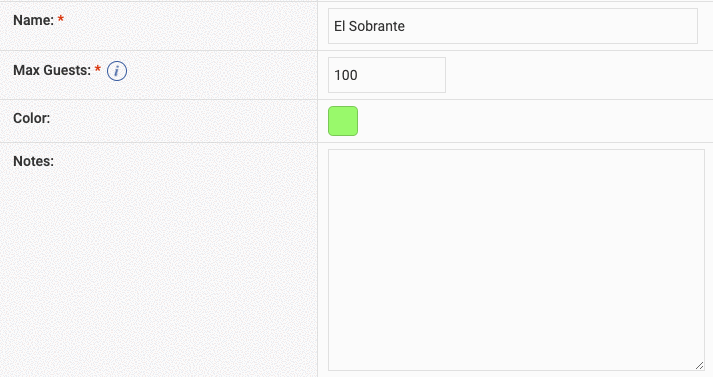Click blank space beside the Color swatch
Image resolution: width=713 pixels, height=377 pixels.
coord(532,121)
